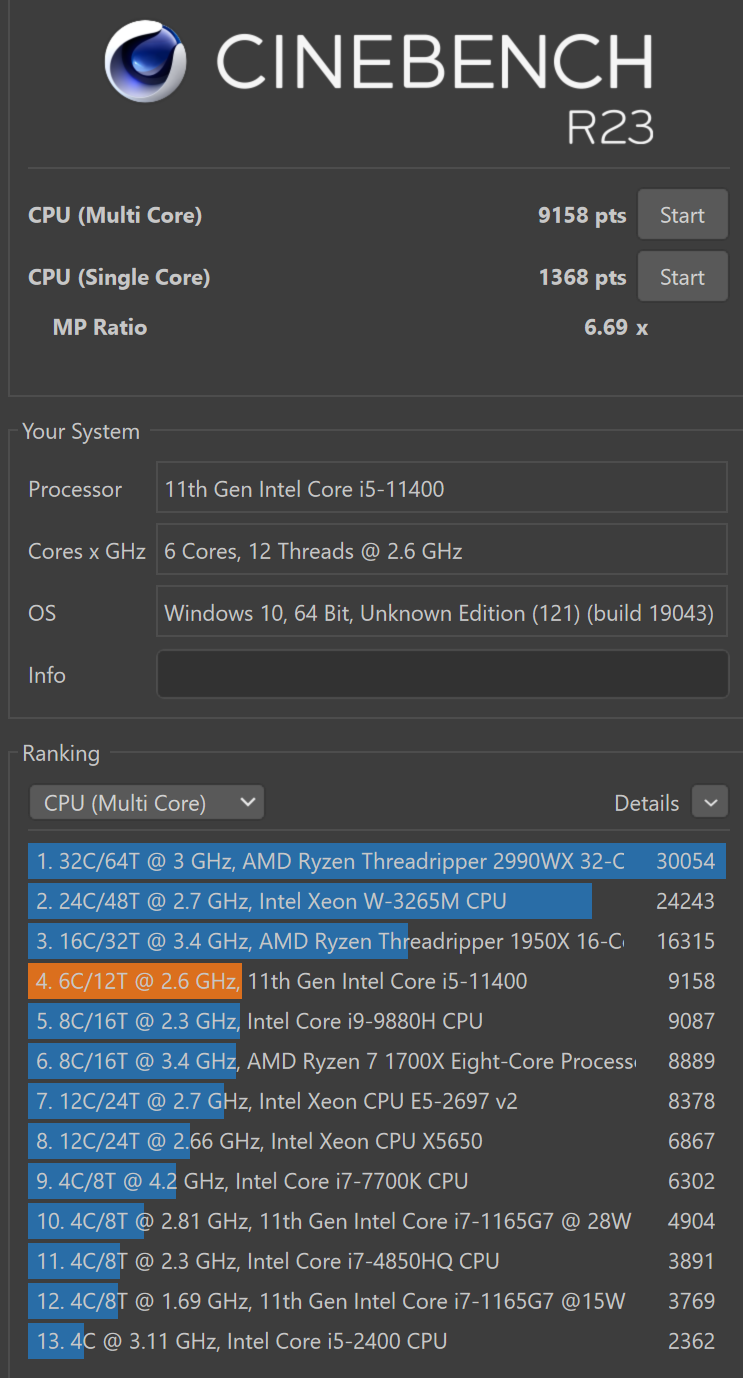Image resolution: width=743 pixels, height=1378 pixels.
Task: Click the orange bar of the i5-11400 entry
Action: pos(136,981)
